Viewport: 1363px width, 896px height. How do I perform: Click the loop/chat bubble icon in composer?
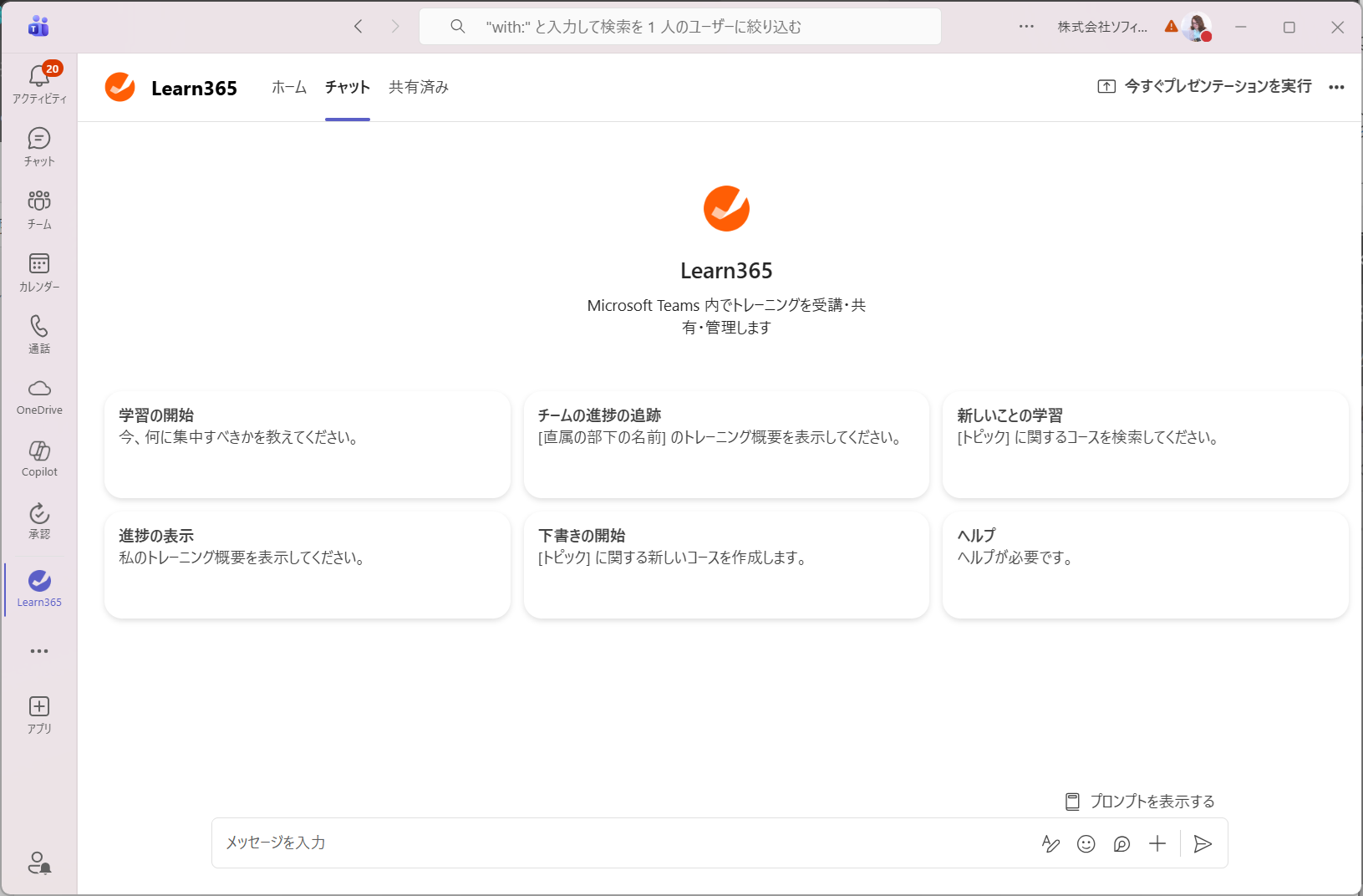(x=1122, y=844)
